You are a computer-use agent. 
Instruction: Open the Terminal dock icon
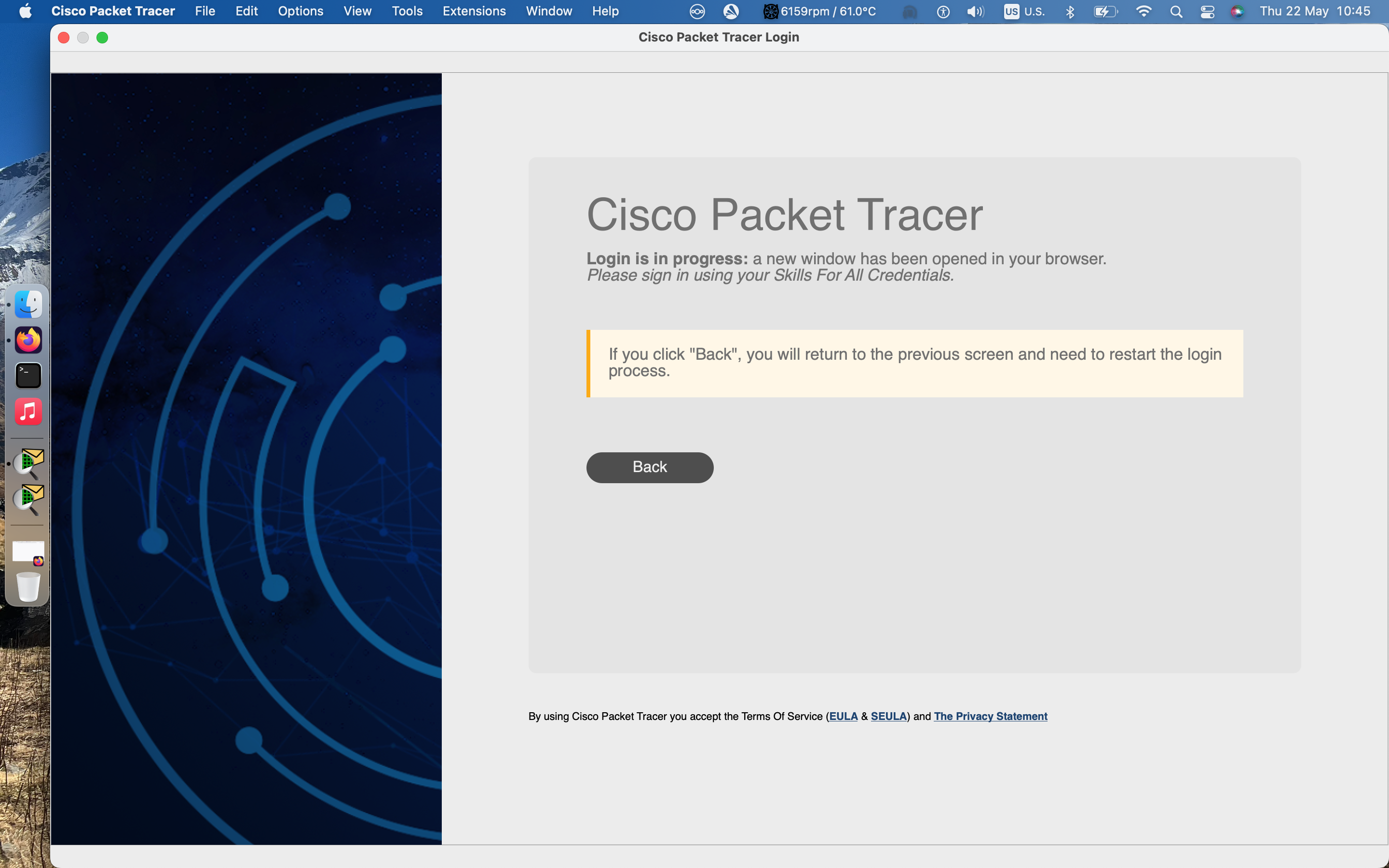pyautogui.click(x=28, y=376)
